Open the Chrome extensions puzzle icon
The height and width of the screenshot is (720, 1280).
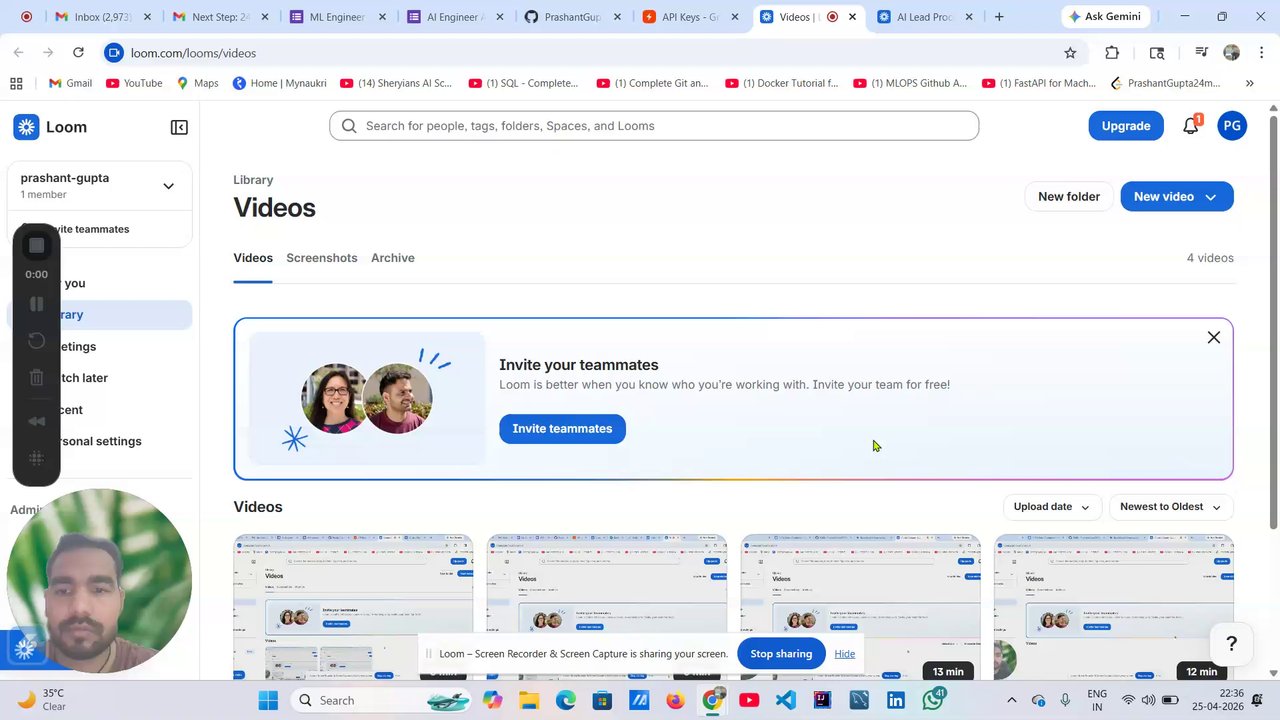pyautogui.click(x=1112, y=53)
